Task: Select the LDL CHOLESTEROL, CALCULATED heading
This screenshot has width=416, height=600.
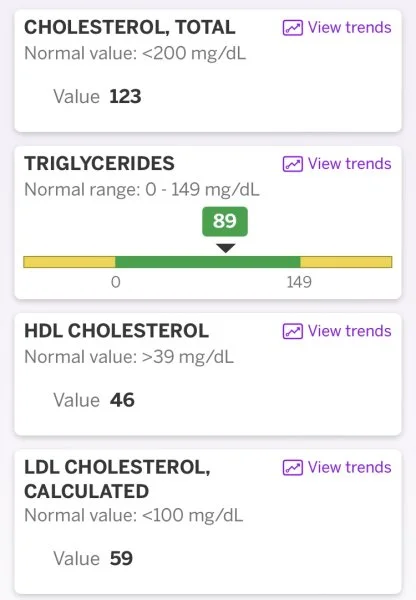Action: coord(117,479)
